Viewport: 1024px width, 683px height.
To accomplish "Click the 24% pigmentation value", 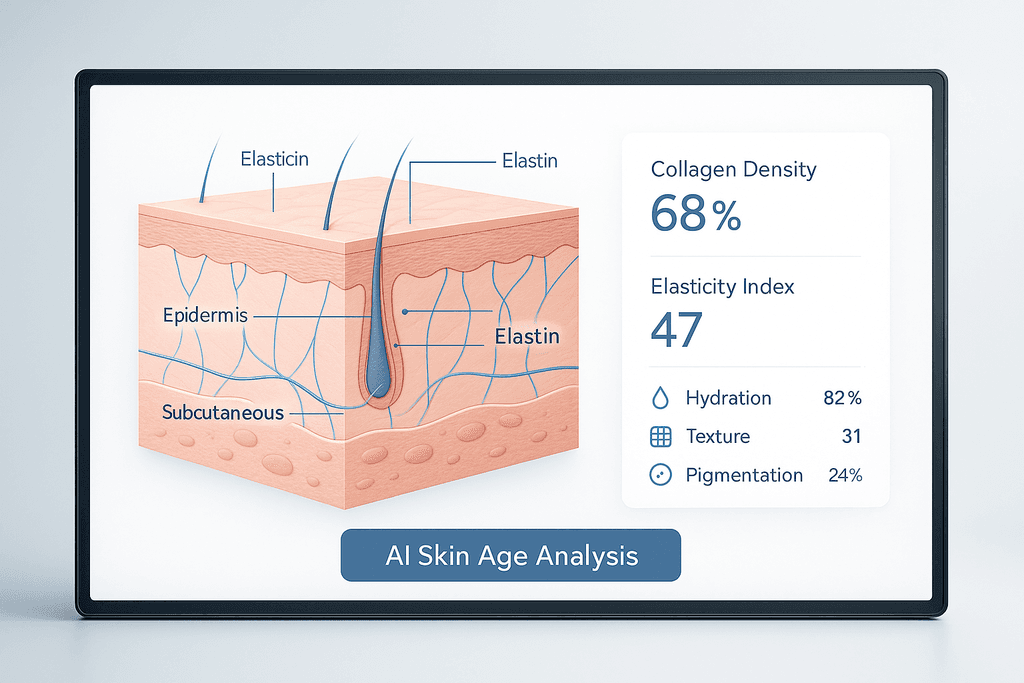I will click(x=845, y=475).
